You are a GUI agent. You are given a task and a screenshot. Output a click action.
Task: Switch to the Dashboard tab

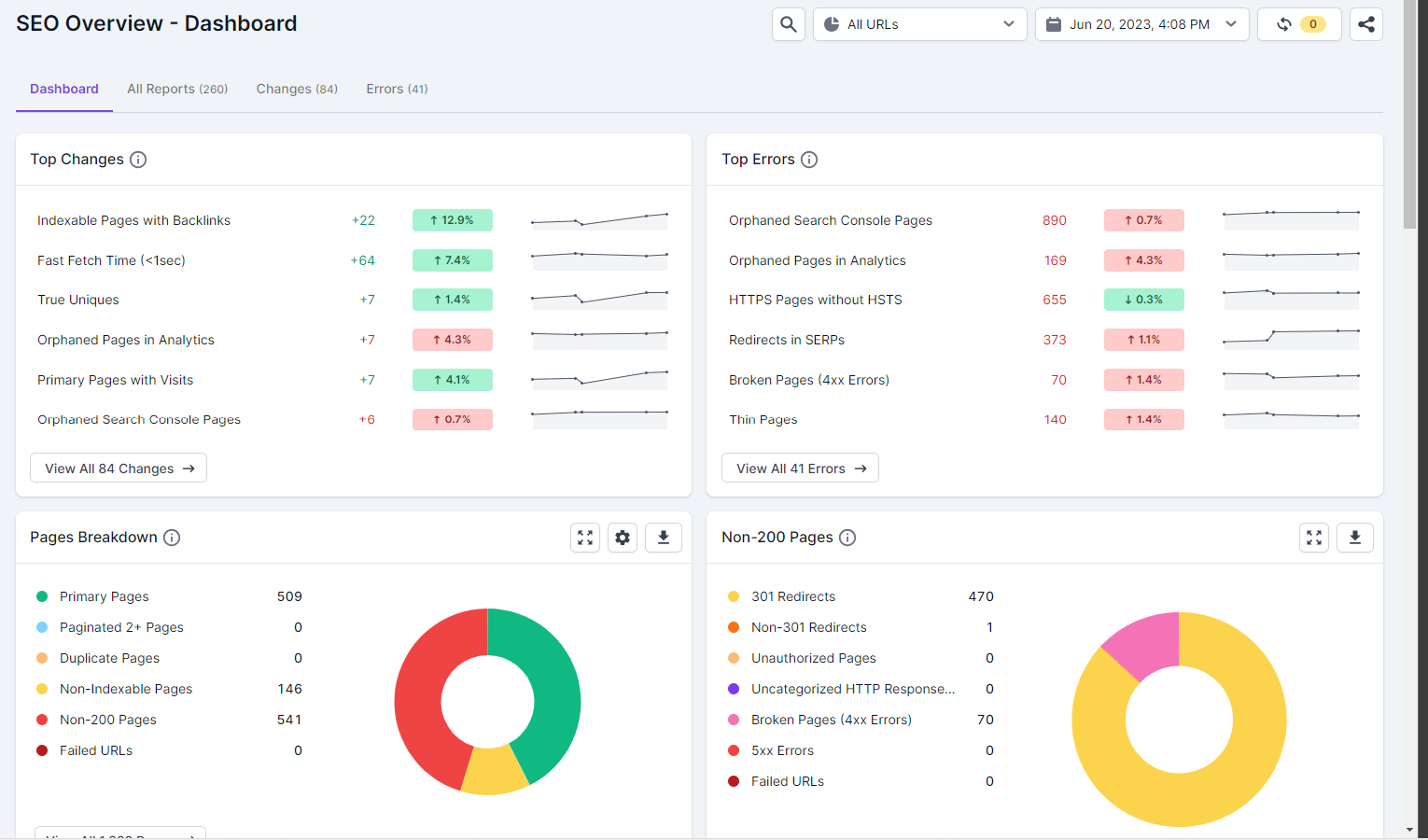click(x=64, y=89)
